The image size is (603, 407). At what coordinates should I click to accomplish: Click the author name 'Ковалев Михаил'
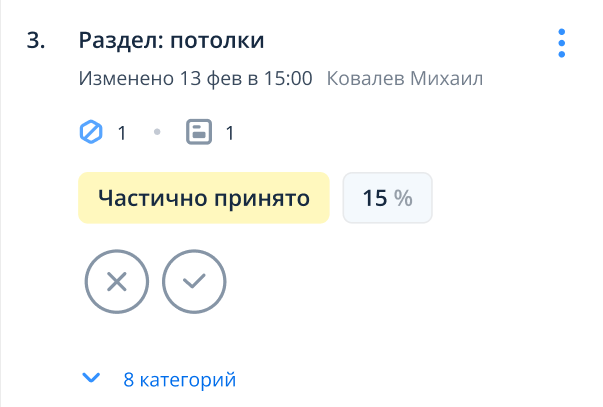click(x=405, y=78)
